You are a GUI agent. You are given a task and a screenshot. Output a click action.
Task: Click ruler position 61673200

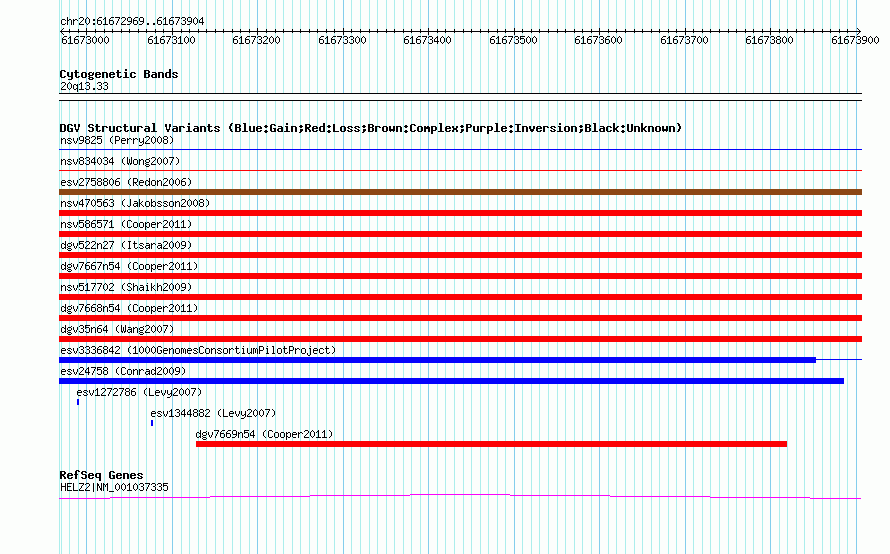[257, 40]
